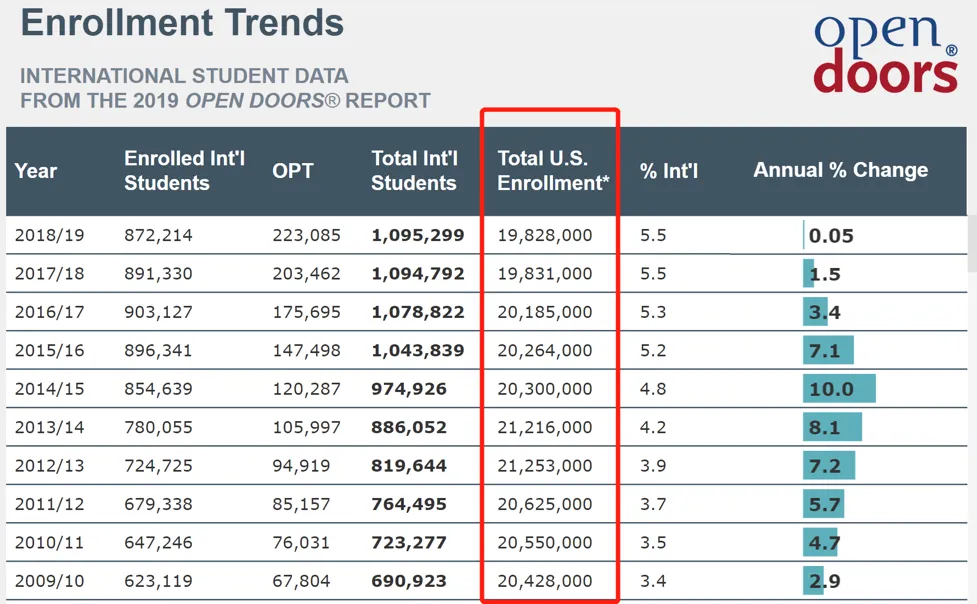Screen dimensions: 977x604
Task: Click the OPT column header
Action: coord(293,171)
